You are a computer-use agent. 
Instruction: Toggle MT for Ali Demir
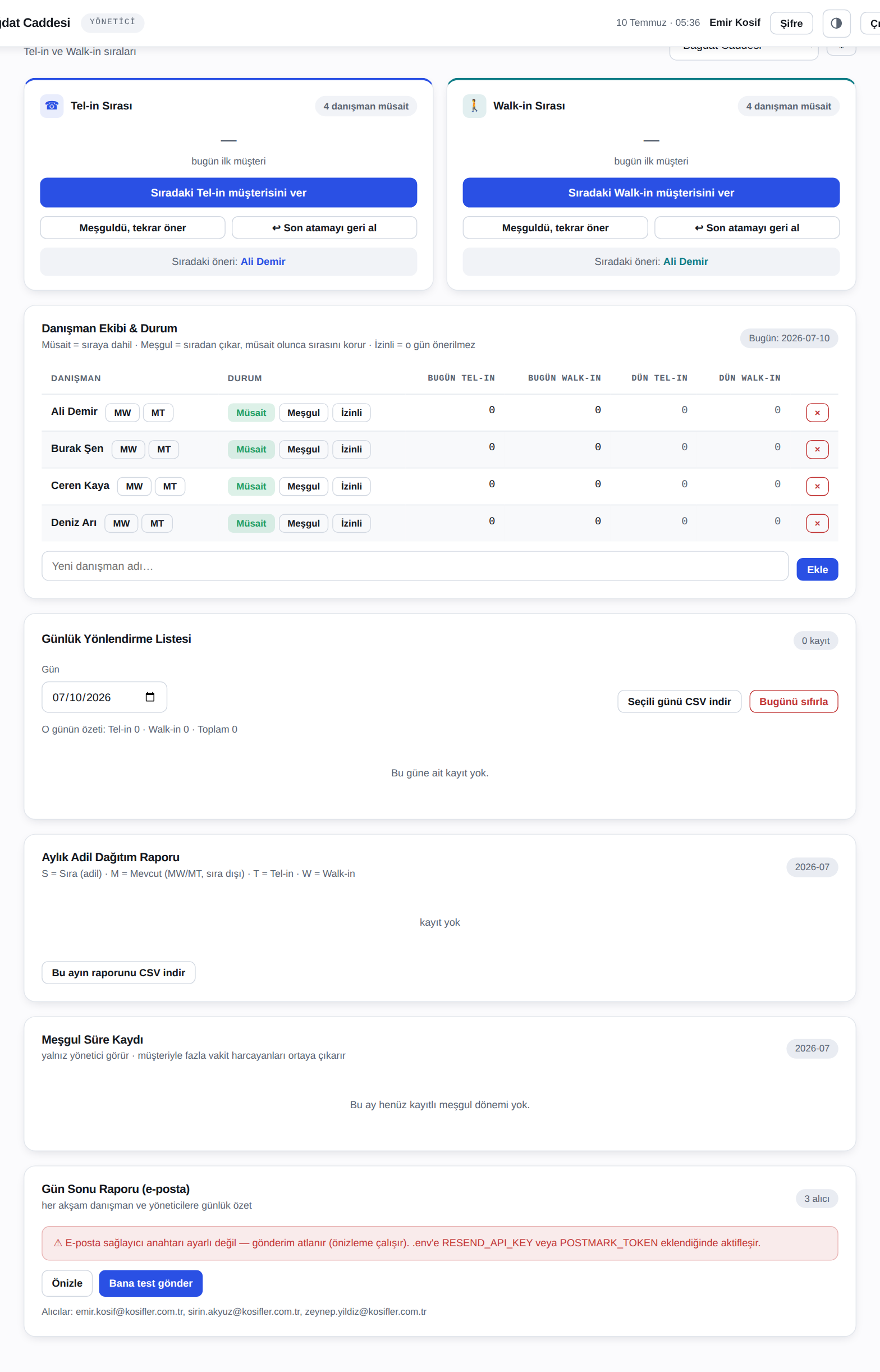pyautogui.click(x=158, y=413)
